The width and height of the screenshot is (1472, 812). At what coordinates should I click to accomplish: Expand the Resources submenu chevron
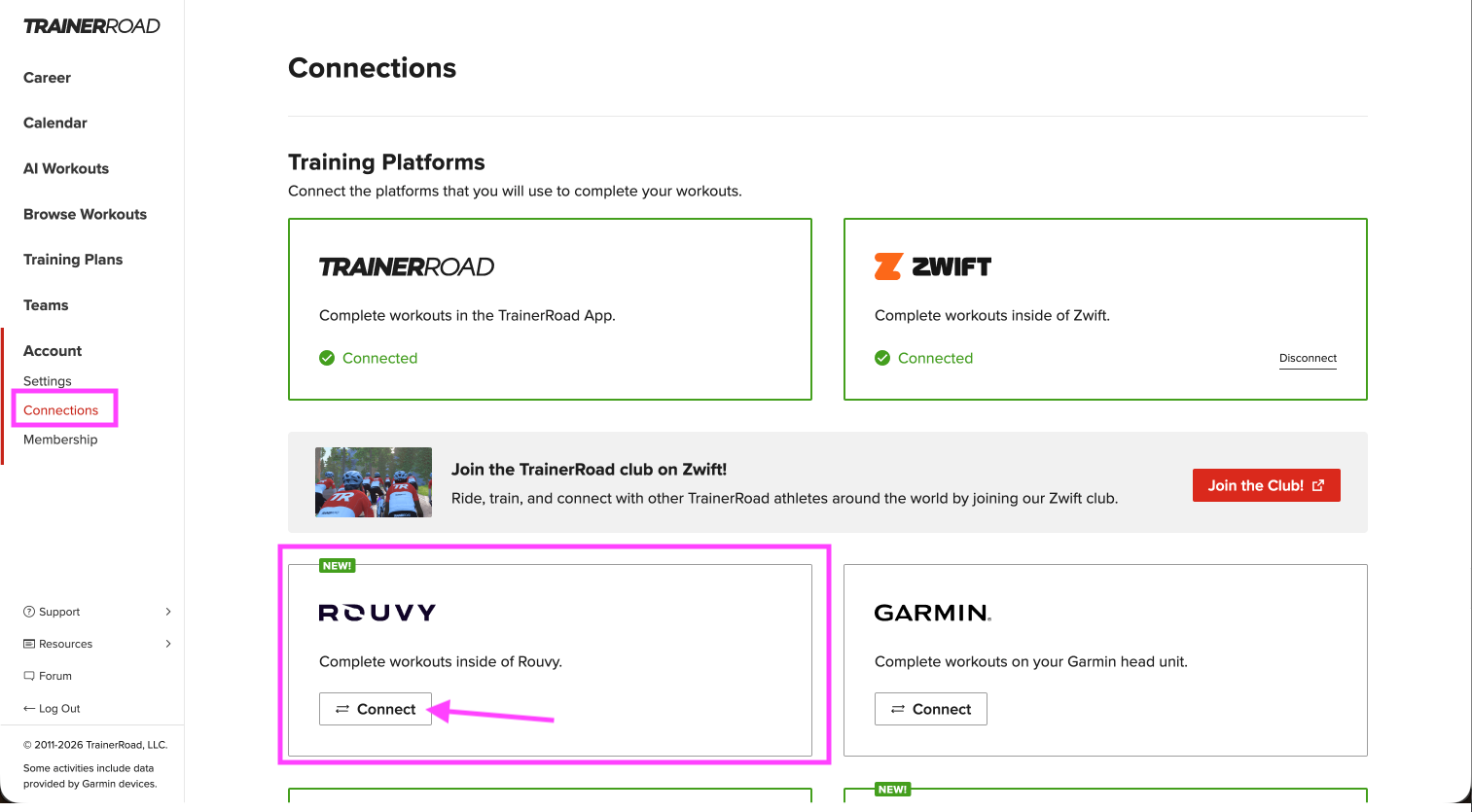[168, 644]
